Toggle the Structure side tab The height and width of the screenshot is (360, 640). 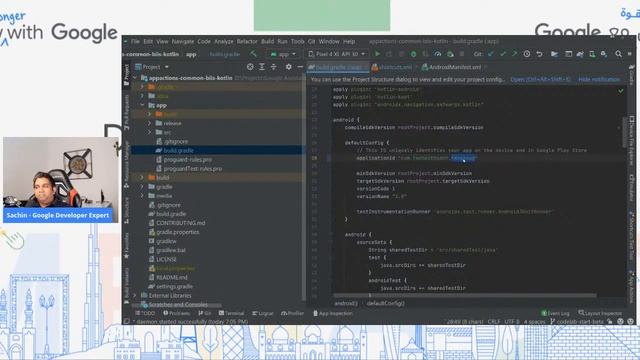coord(127,210)
